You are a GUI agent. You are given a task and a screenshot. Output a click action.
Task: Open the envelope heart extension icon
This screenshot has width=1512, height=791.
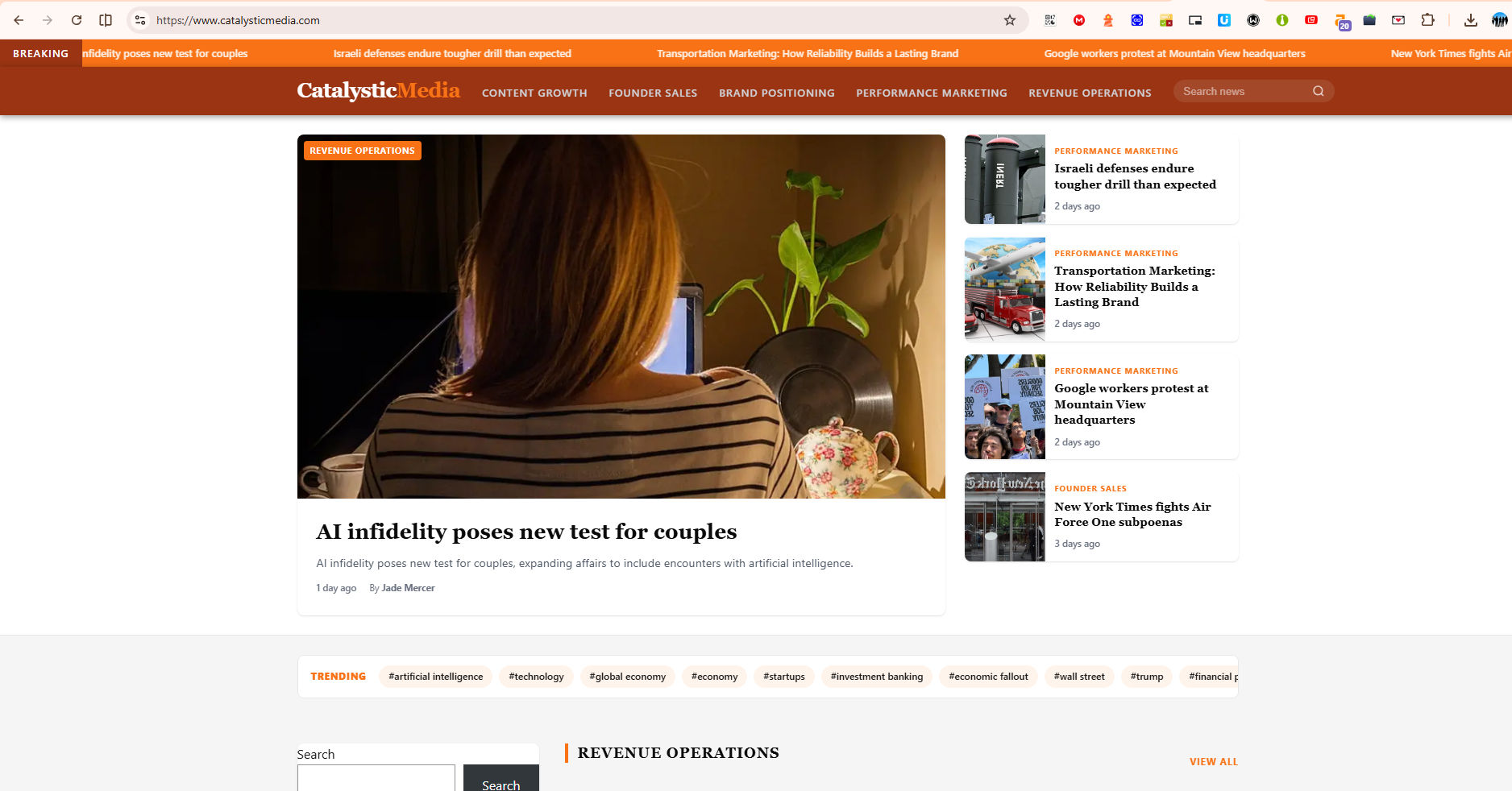coord(1398,20)
